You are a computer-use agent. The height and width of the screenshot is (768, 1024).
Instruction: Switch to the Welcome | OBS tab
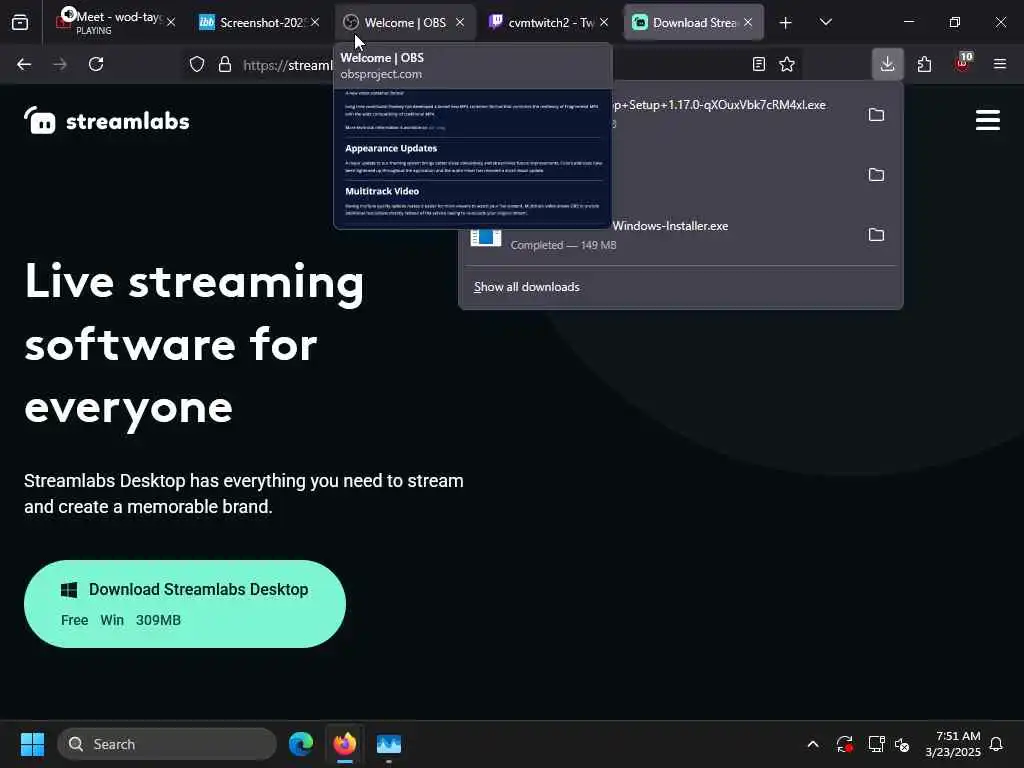tap(405, 23)
